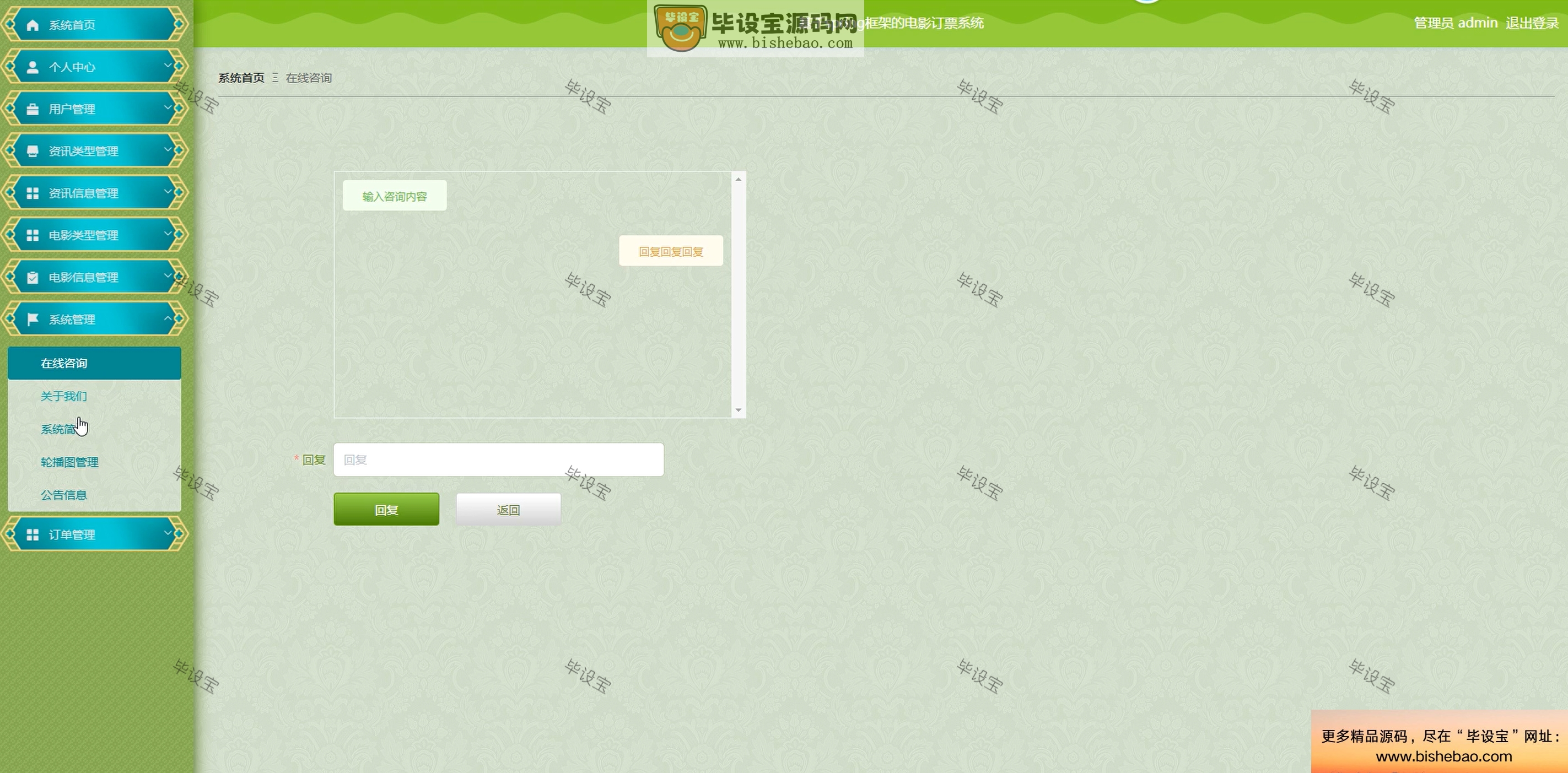Click the home icon beside 系统首页
The height and width of the screenshot is (773, 1568).
(x=33, y=25)
